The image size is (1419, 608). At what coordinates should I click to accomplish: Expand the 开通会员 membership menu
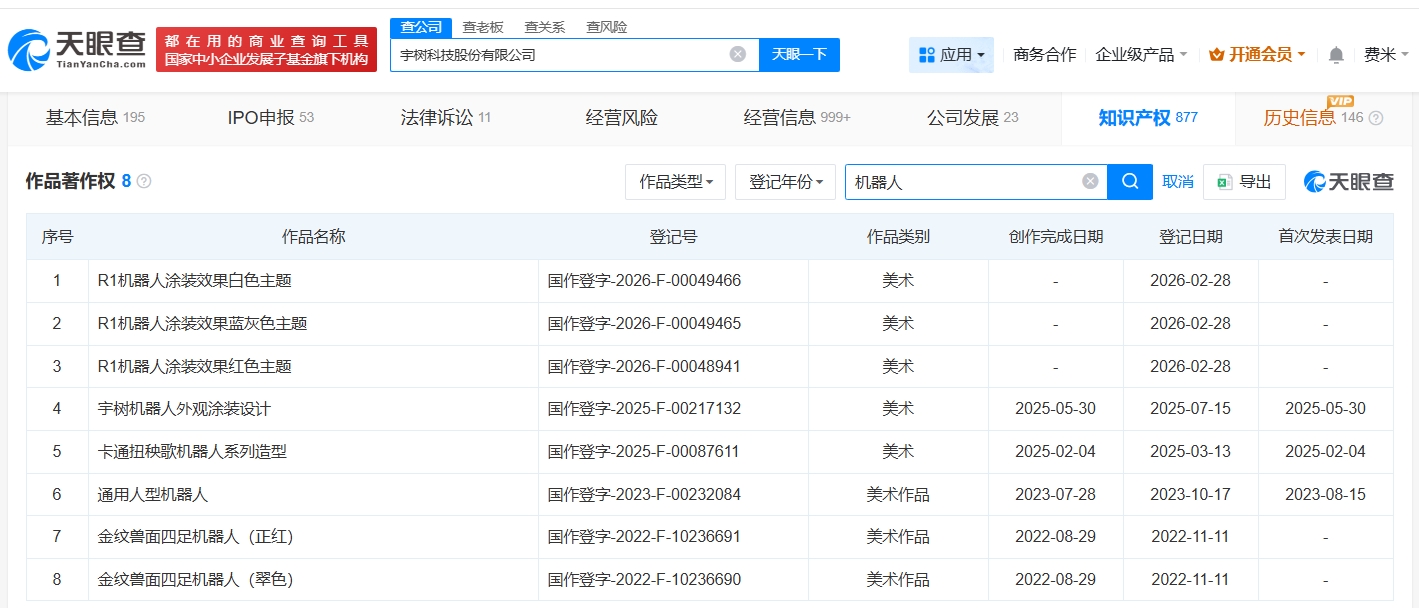pyautogui.click(x=1257, y=55)
